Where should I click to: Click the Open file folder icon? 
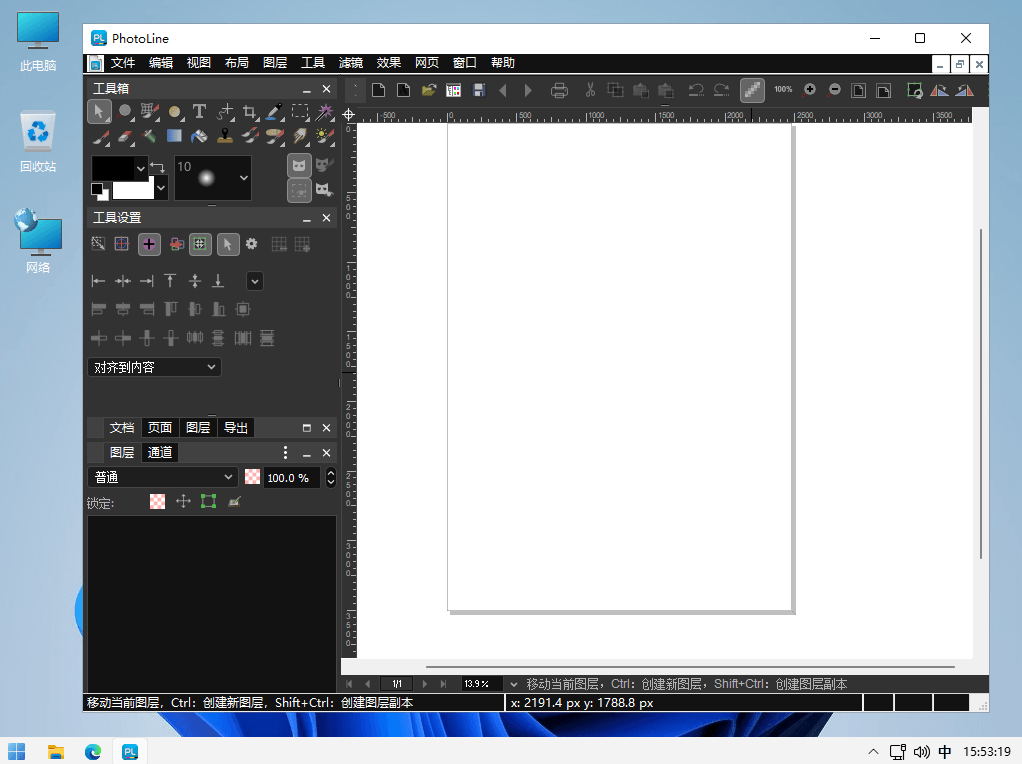click(428, 90)
